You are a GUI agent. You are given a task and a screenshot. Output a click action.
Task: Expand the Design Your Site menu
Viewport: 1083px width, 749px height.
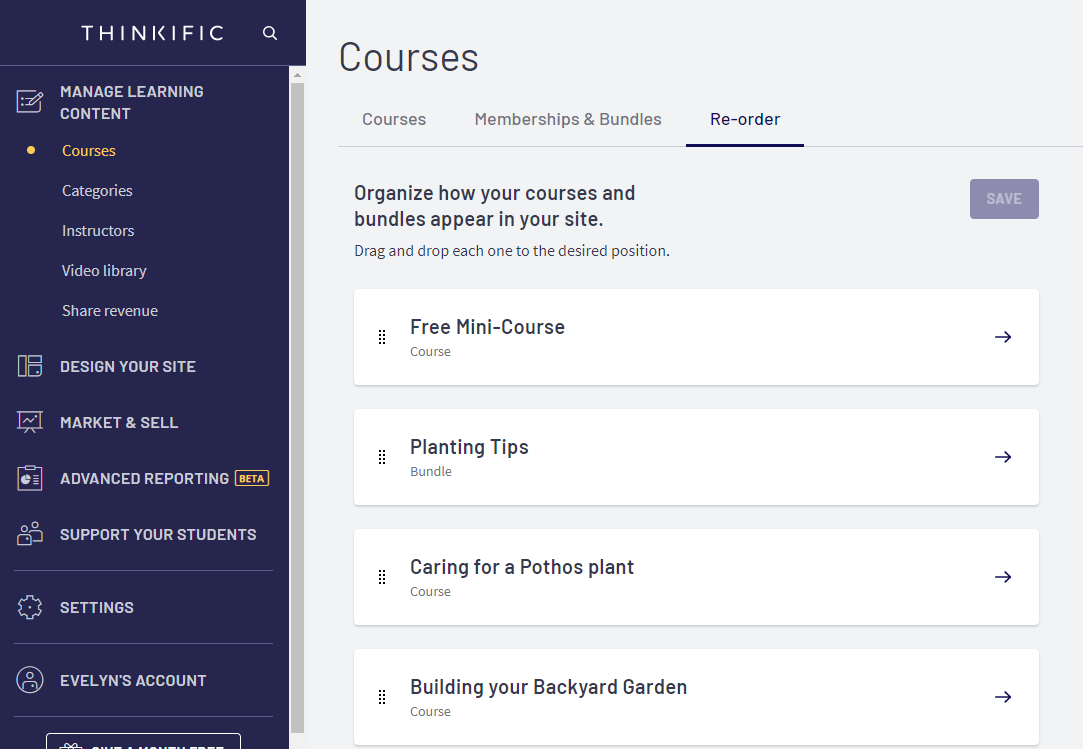[128, 367]
